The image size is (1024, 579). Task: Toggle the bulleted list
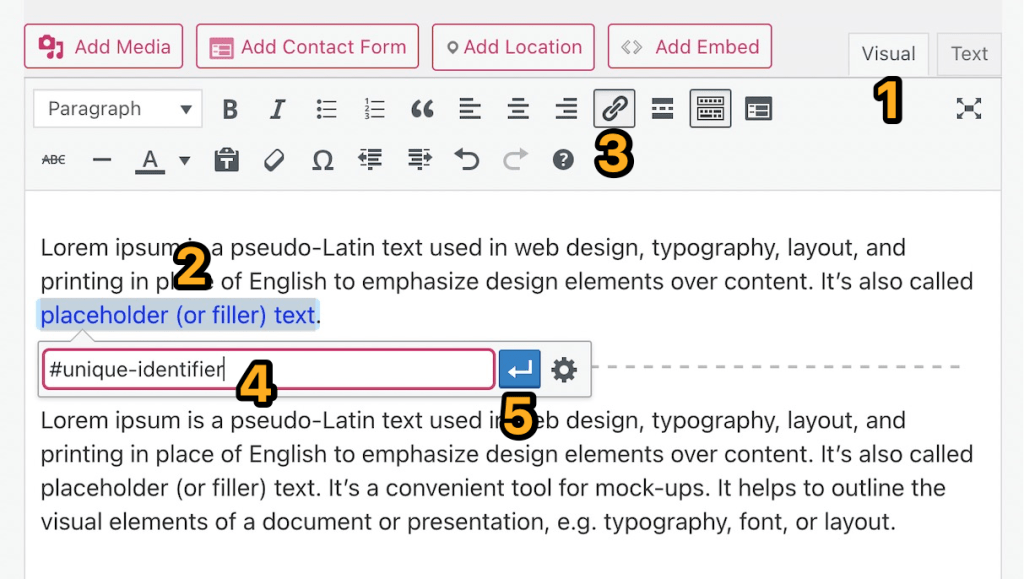click(x=325, y=108)
